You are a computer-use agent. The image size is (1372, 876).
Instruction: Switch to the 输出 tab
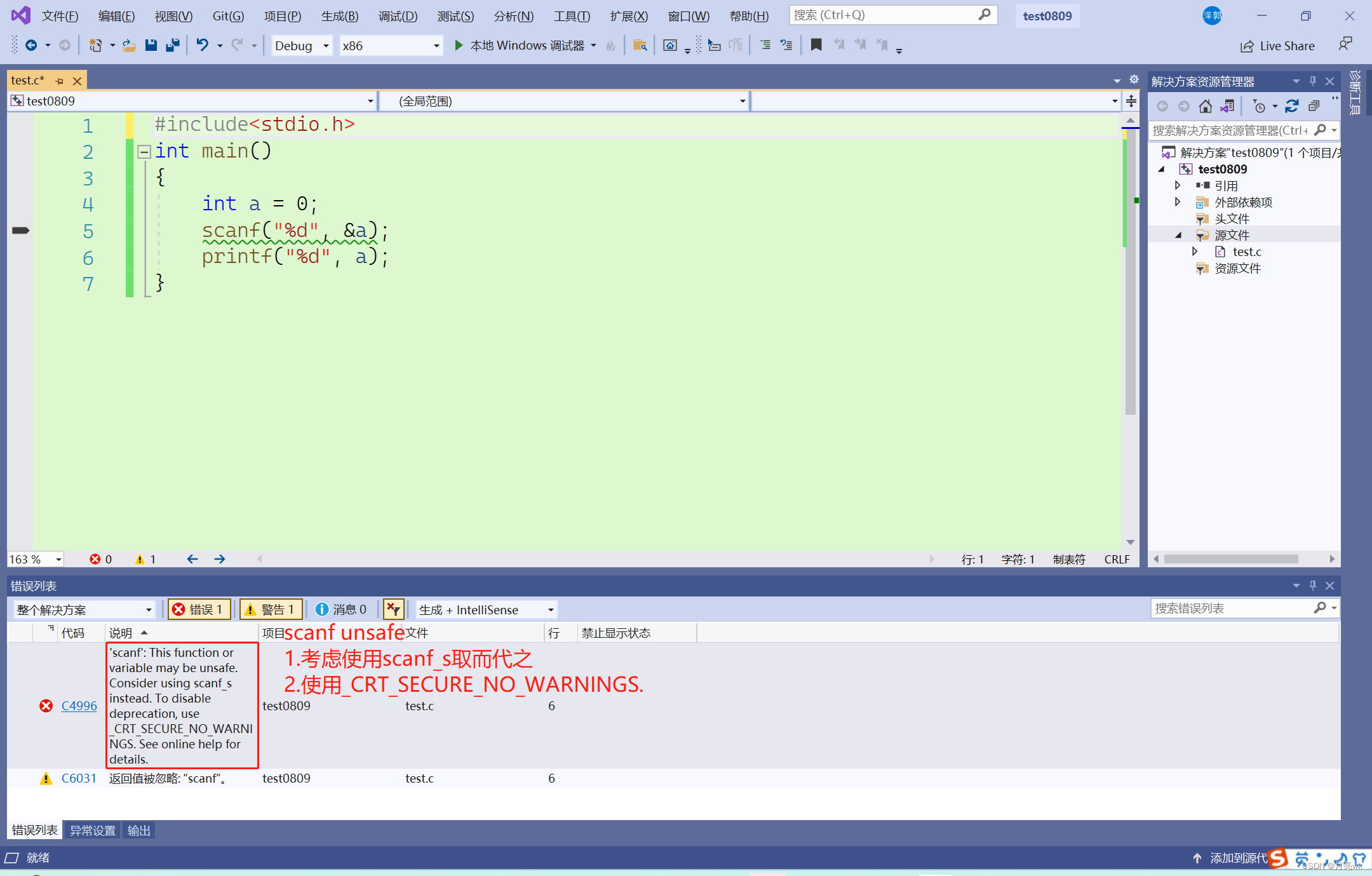(x=138, y=830)
